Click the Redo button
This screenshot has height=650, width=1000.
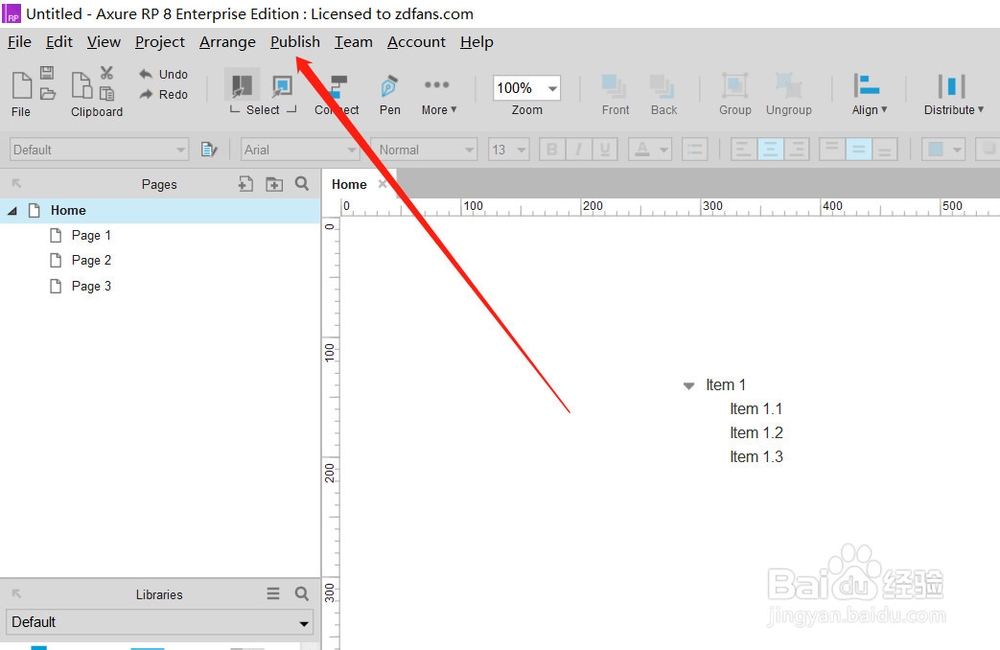(x=164, y=94)
